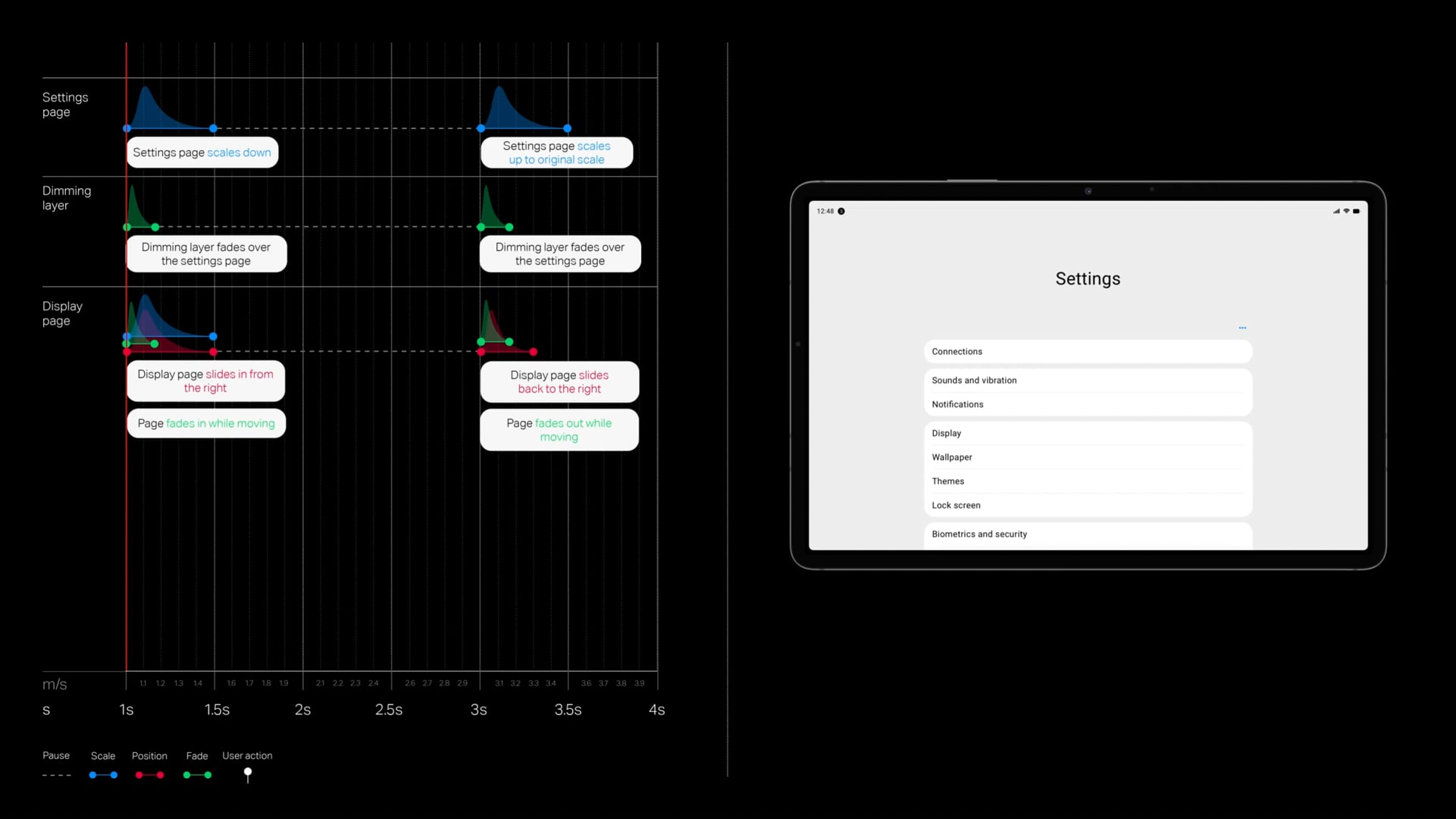This screenshot has height=819, width=1456.
Task: Click the 'Settings page scales down' tooltip
Action: [202, 152]
